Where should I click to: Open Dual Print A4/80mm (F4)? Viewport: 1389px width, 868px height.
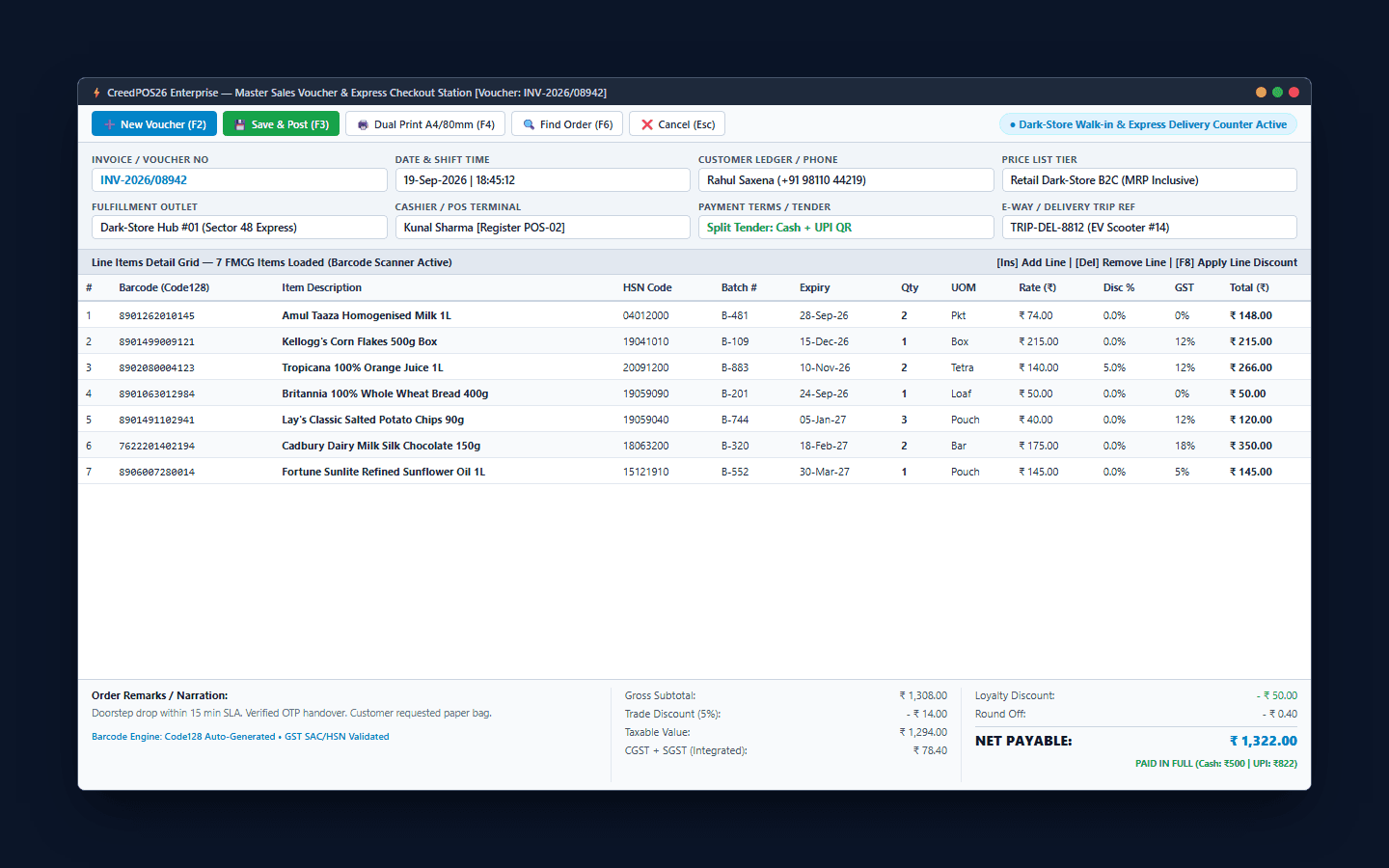point(425,124)
